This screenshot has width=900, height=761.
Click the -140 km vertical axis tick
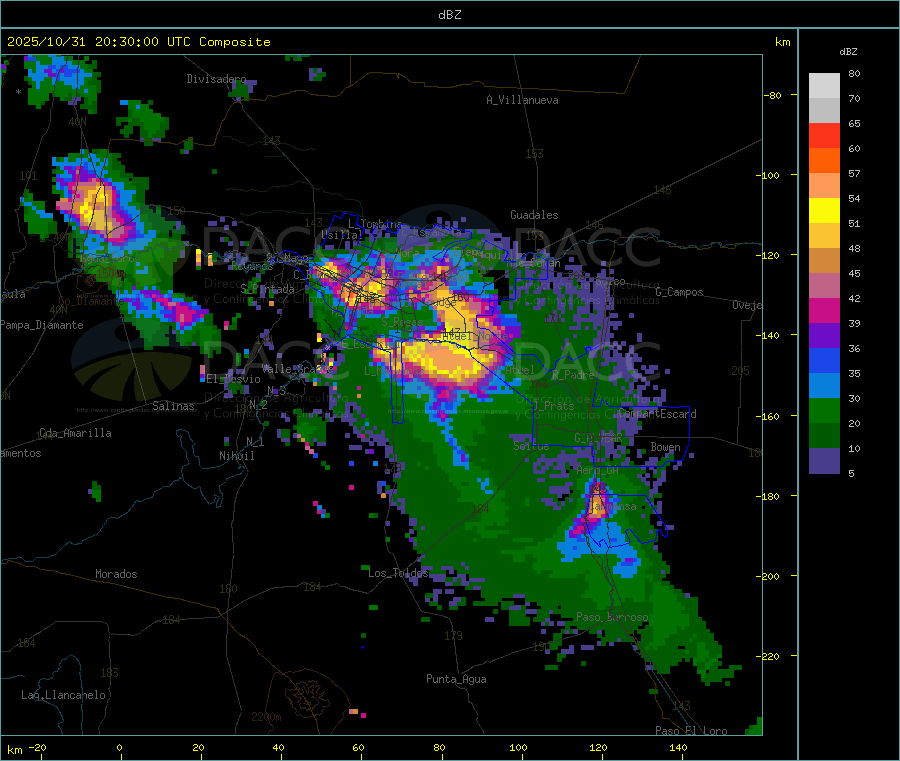point(767,335)
